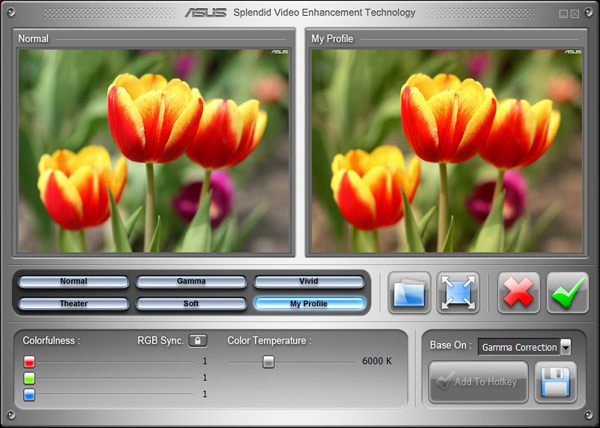Select the Gamma preset mode
The image size is (600, 428).
tap(191, 282)
